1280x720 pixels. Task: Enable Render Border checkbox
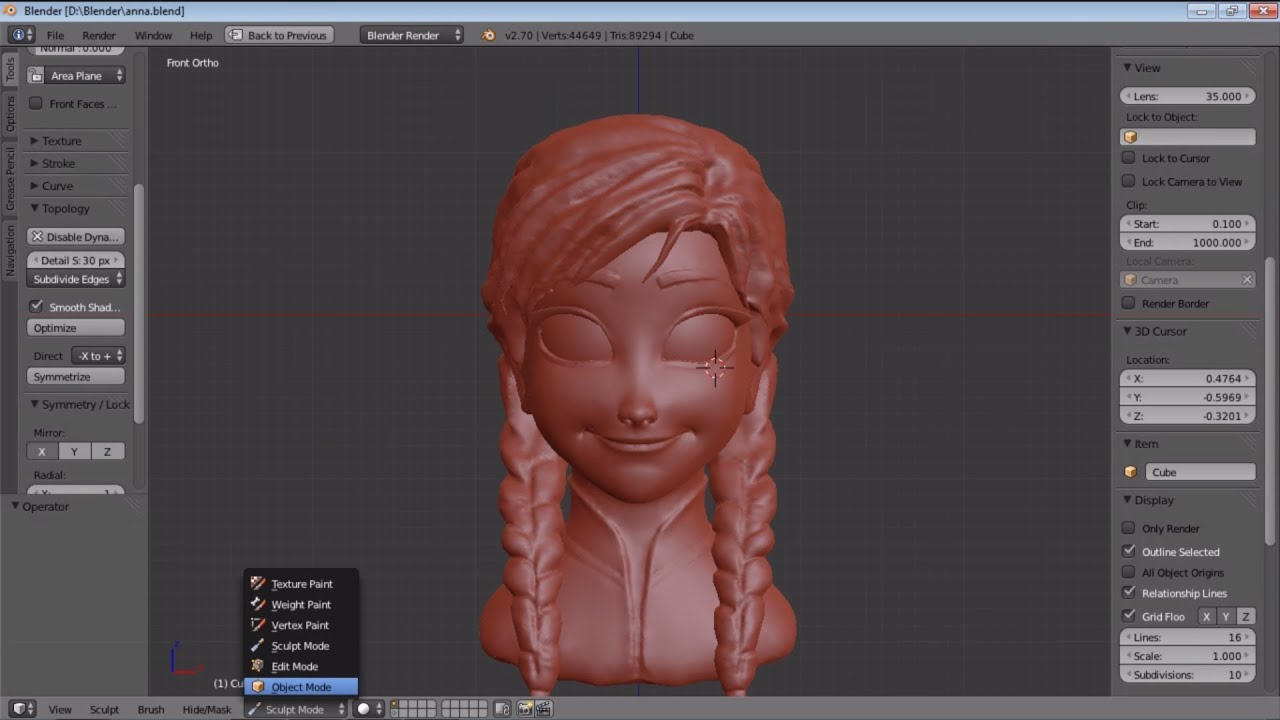(1128, 303)
